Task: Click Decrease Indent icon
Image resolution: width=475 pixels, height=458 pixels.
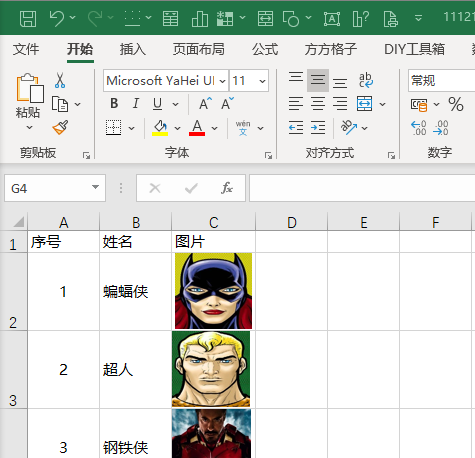Action: pos(296,128)
